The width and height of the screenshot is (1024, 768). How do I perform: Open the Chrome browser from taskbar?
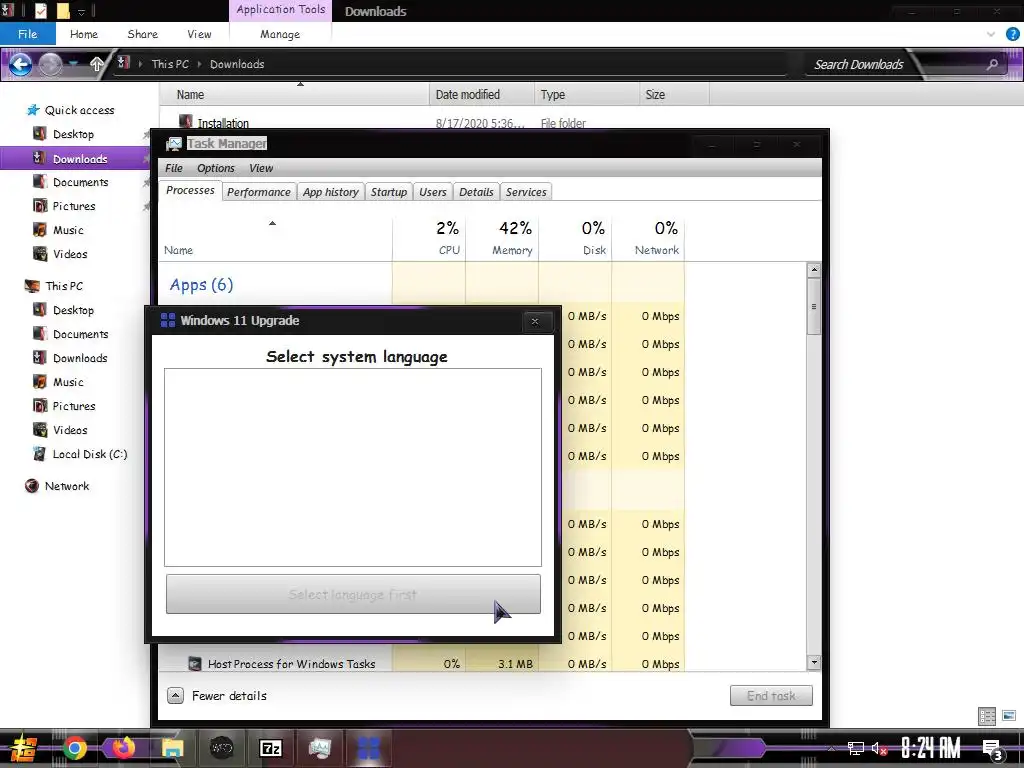click(75, 748)
